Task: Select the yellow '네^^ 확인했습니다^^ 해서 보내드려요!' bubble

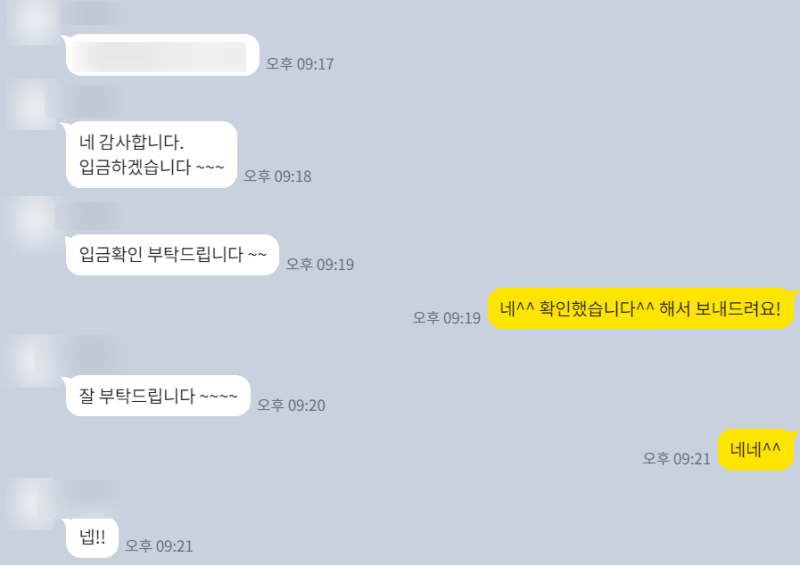Action: point(641,308)
